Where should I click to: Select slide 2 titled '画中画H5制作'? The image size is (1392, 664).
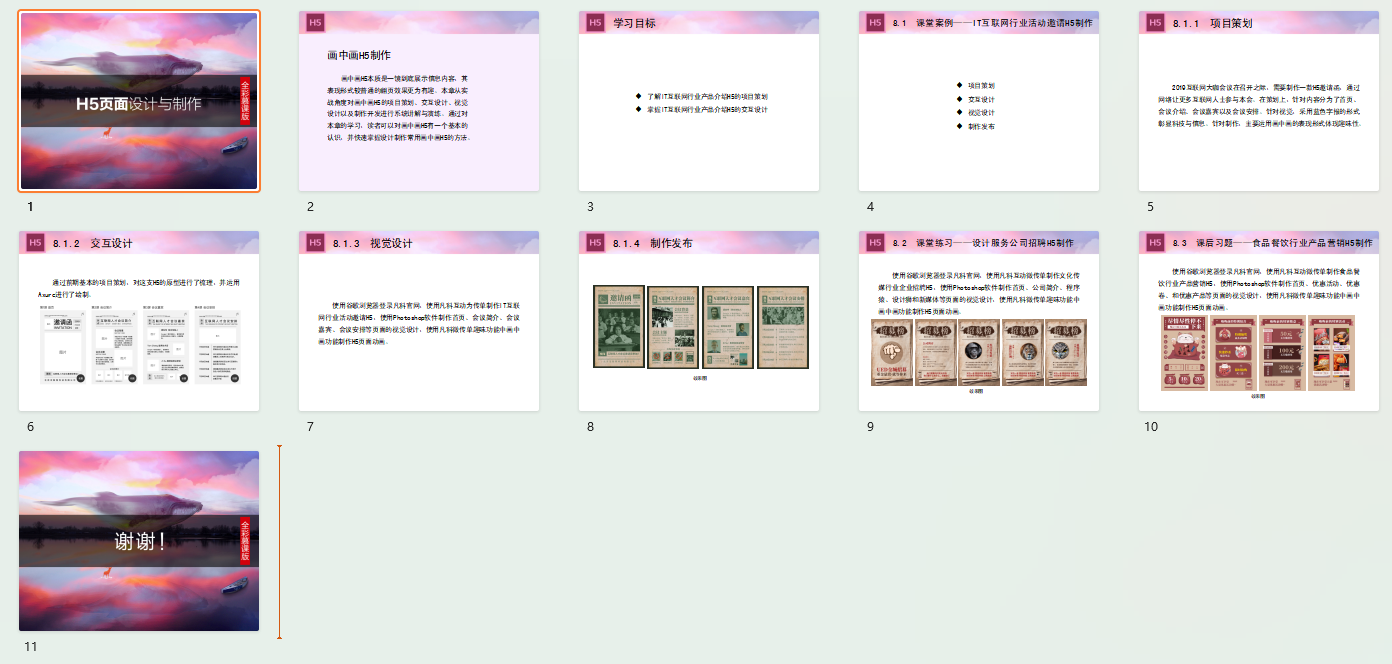pyautogui.click(x=418, y=101)
